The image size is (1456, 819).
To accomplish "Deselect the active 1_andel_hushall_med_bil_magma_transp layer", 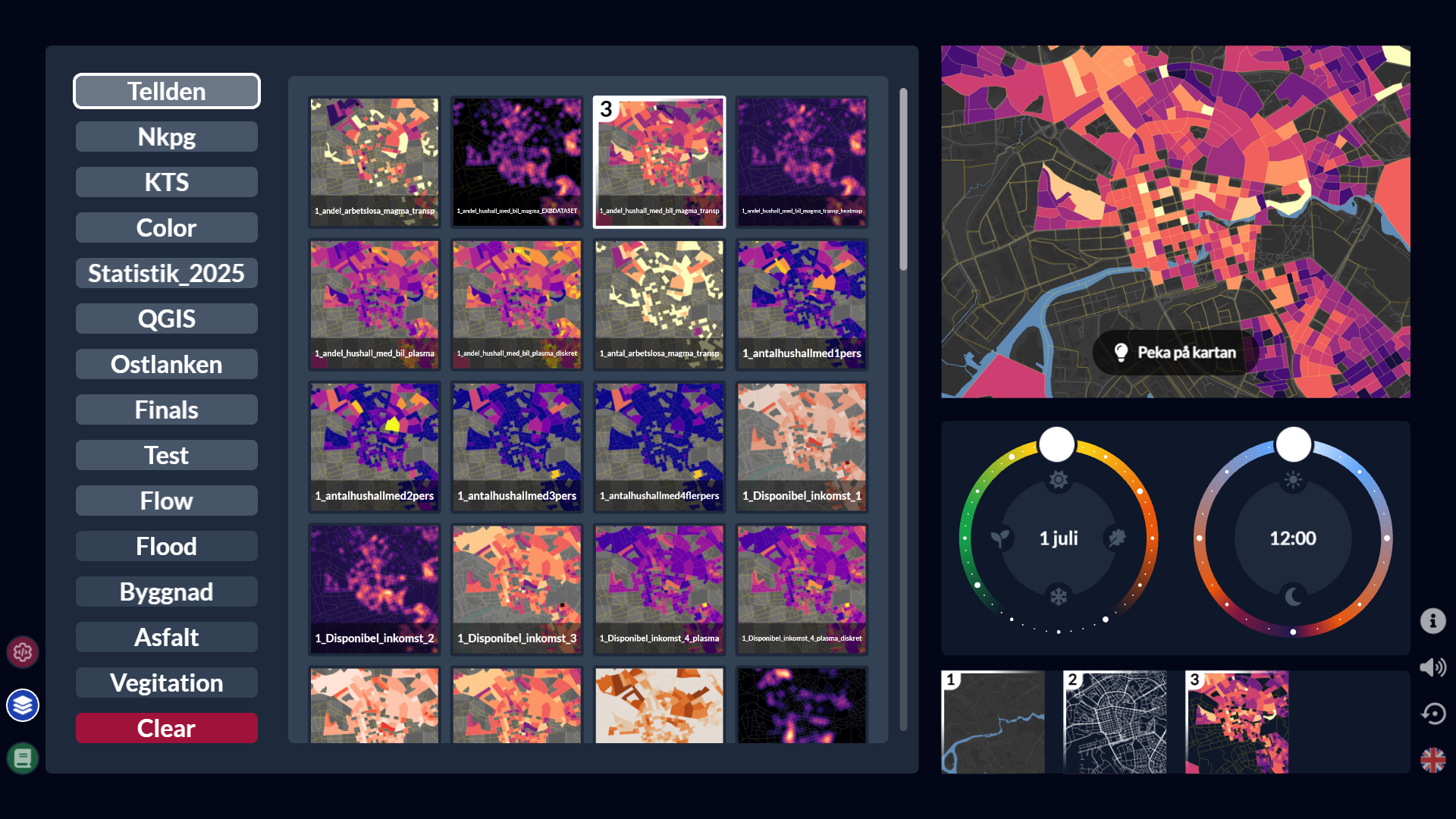I will [x=660, y=162].
